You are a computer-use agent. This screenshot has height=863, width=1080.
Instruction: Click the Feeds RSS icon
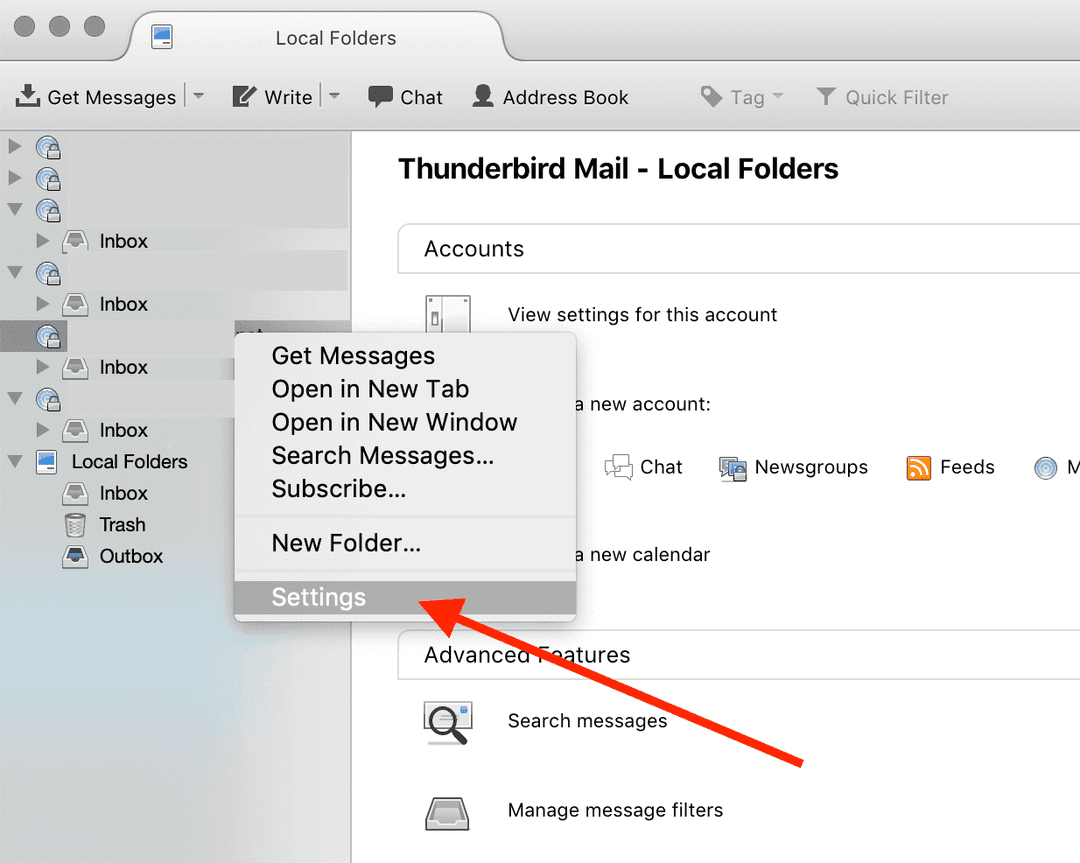point(919,468)
